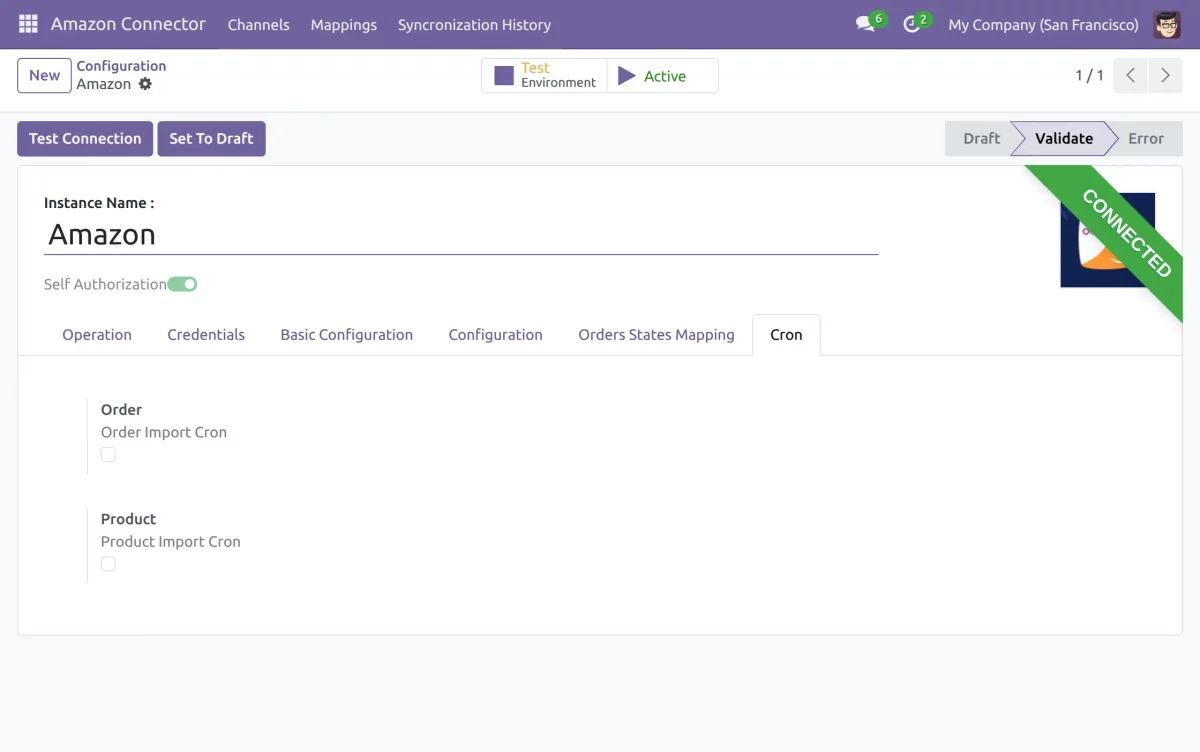Switch to Orders States Mapping tab
The width and height of the screenshot is (1200, 752).
[x=656, y=335]
